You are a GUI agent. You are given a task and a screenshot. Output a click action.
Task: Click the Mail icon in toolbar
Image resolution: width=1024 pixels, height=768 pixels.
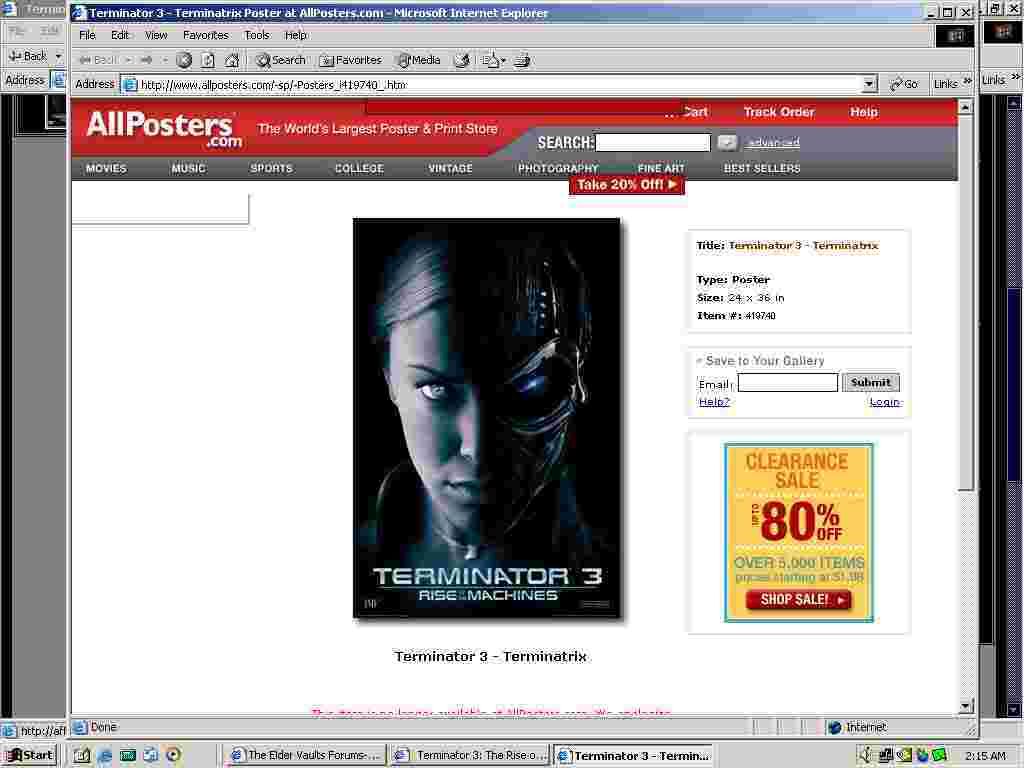[x=490, y=60]
